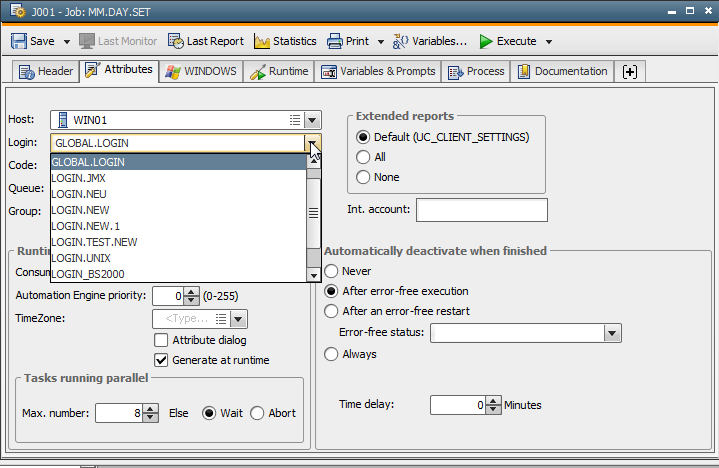
Task: Click the plus icon tab
Action: pos(629,72)
